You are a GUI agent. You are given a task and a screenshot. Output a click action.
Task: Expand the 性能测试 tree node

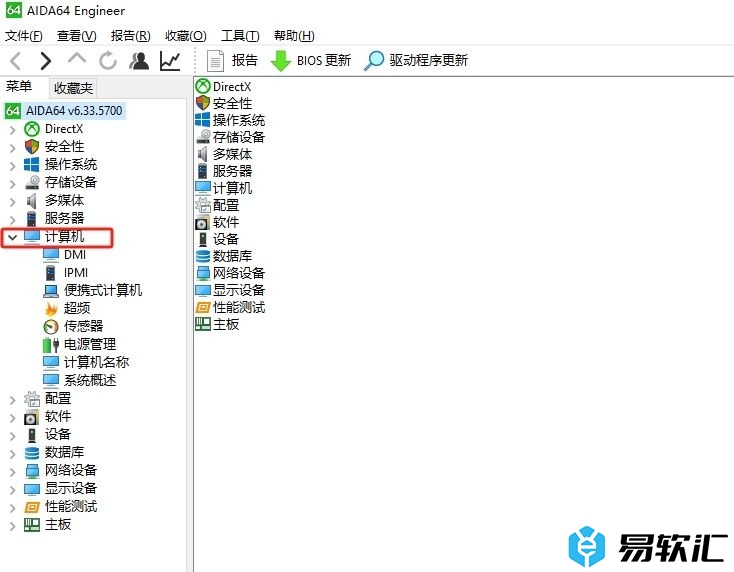click(x=13, y=507)
